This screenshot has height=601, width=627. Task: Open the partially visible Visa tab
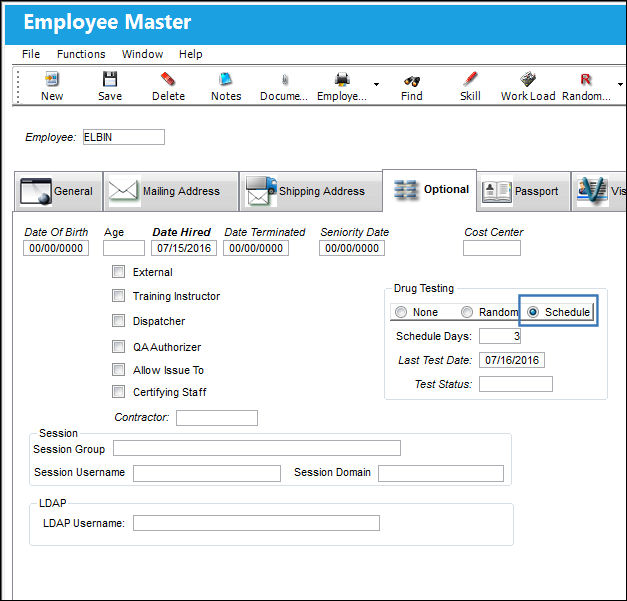point(599,191)
